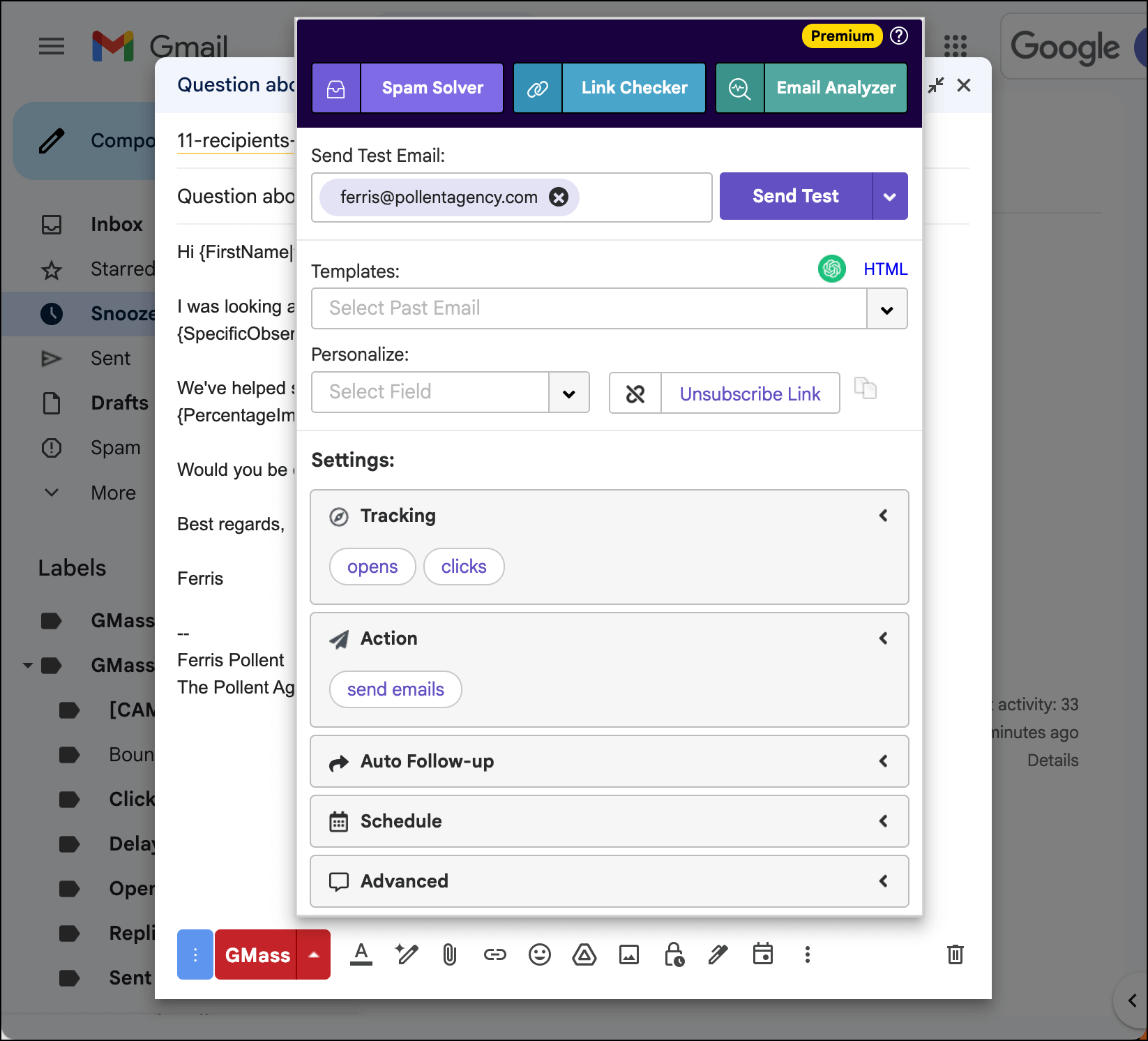The height and width of the screenshot is (1041, 1148).
Task: Click the Email Analyzer magnifier icon
Action: coord(740,88)
